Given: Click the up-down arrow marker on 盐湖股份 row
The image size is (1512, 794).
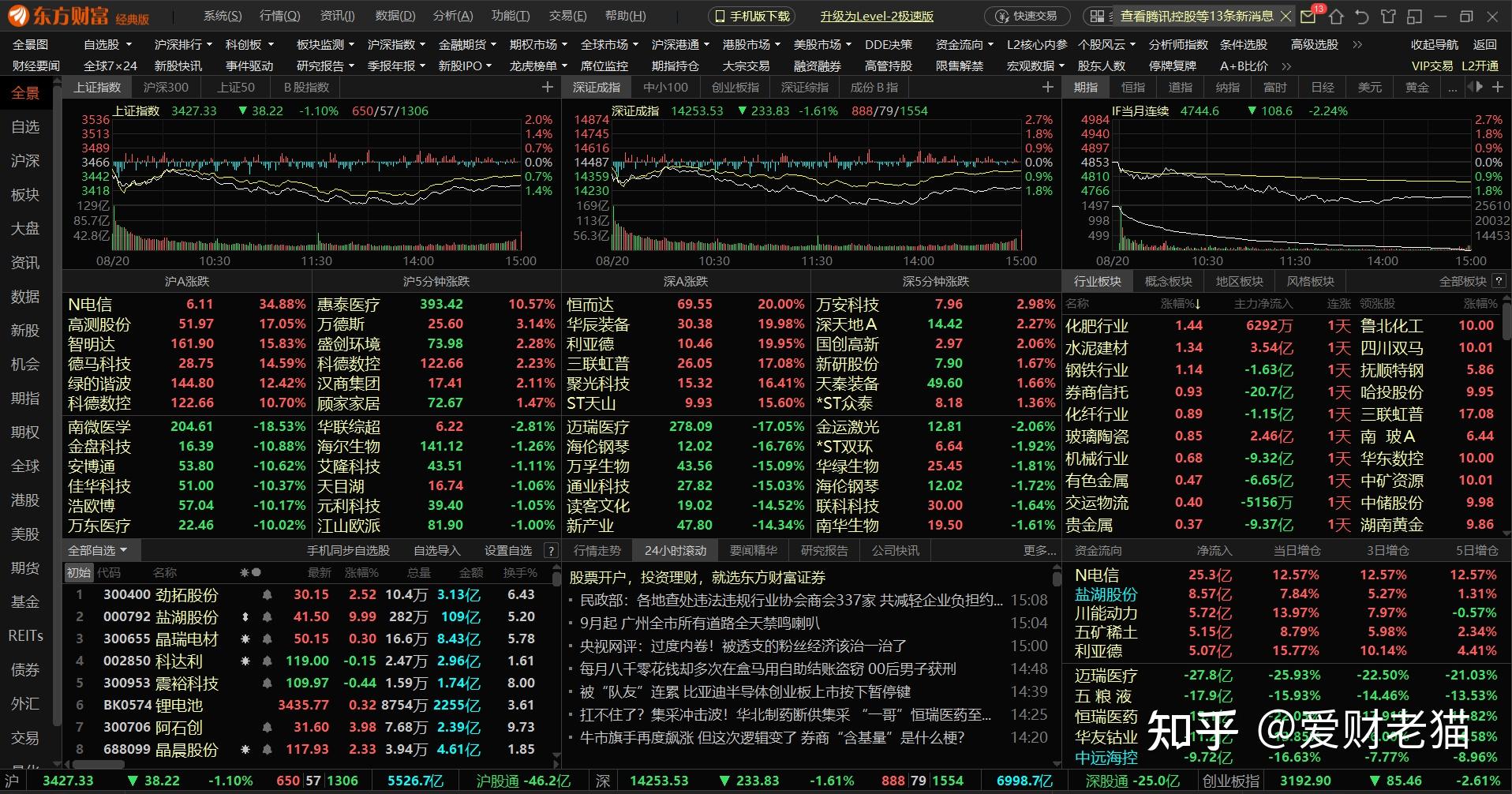Looking at the screenshot, I should tap(245, 616).
